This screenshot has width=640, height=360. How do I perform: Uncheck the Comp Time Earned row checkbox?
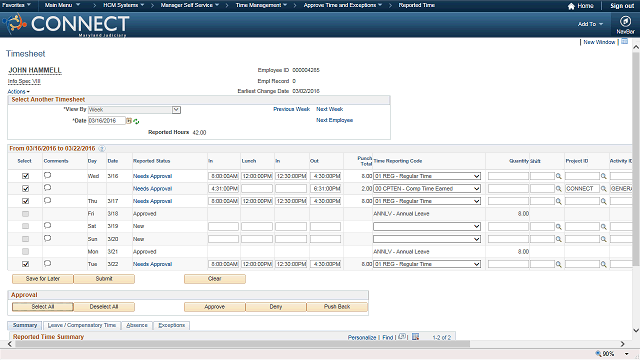coord(25,189)
